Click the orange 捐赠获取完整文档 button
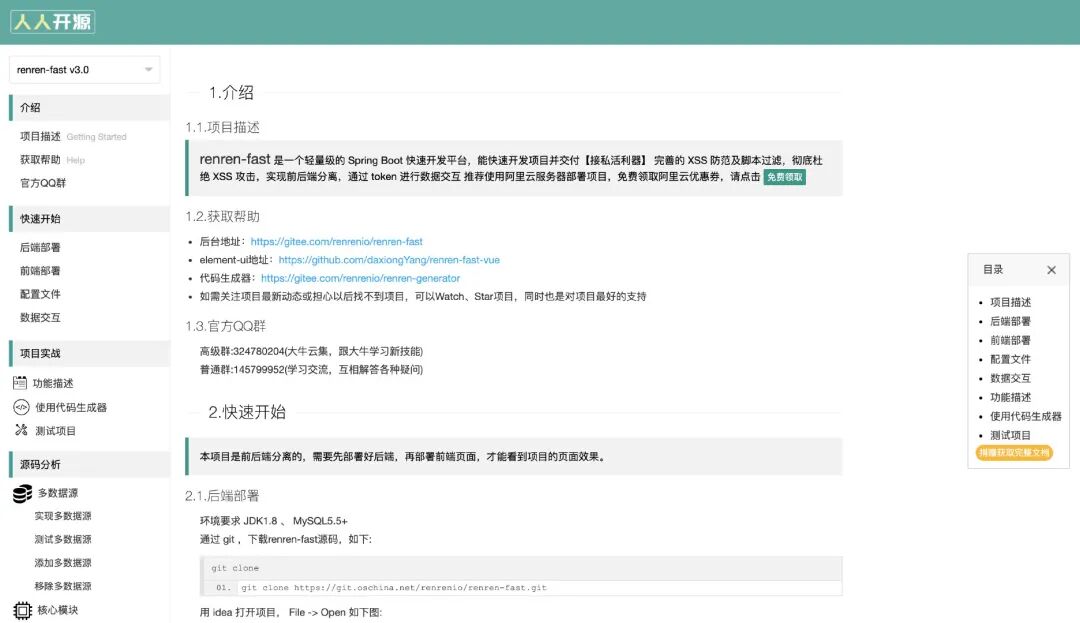 pyautogui.click(x=1014, y=453)
